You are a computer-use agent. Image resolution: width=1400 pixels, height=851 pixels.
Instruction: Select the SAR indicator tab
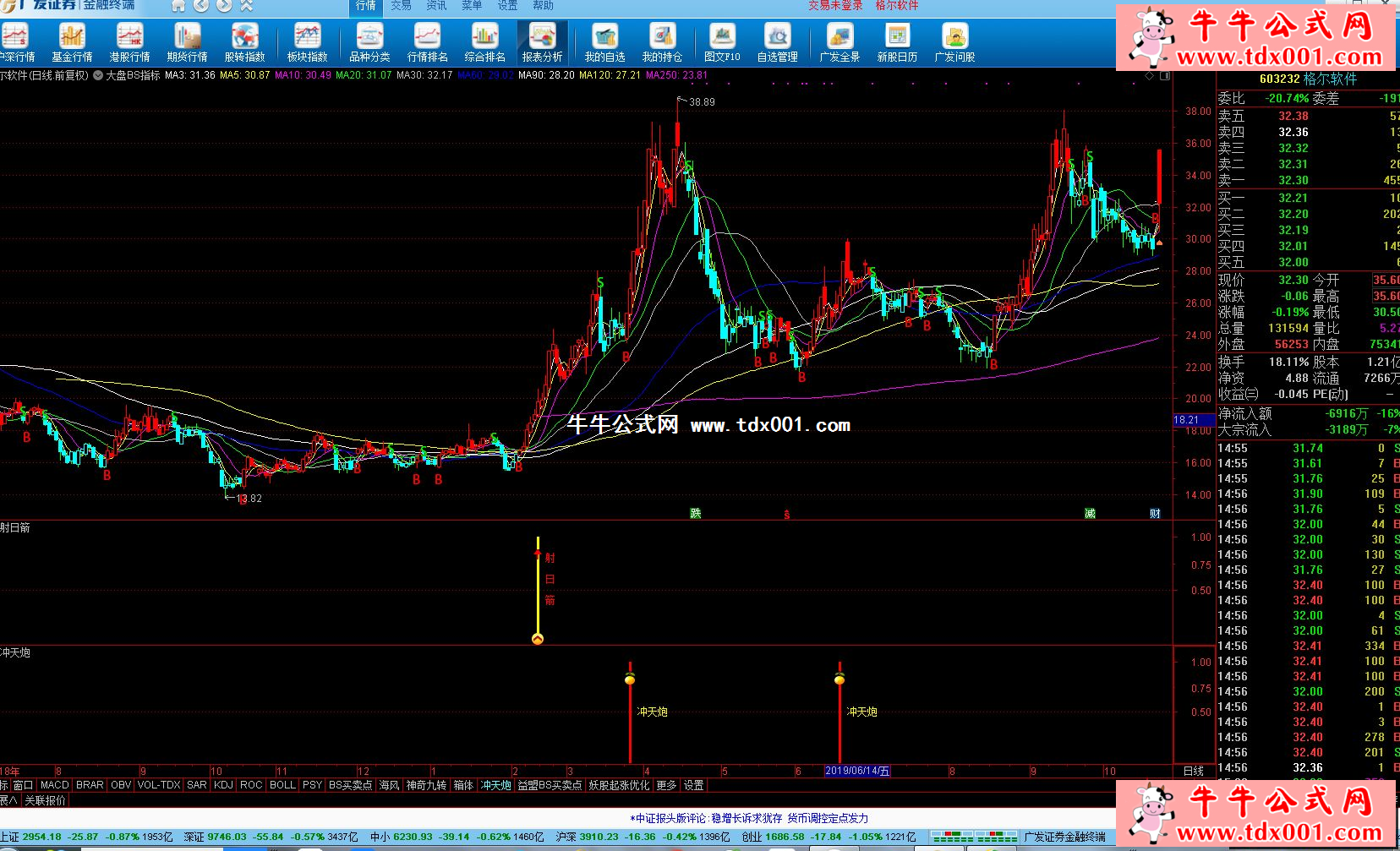point(197,785)
